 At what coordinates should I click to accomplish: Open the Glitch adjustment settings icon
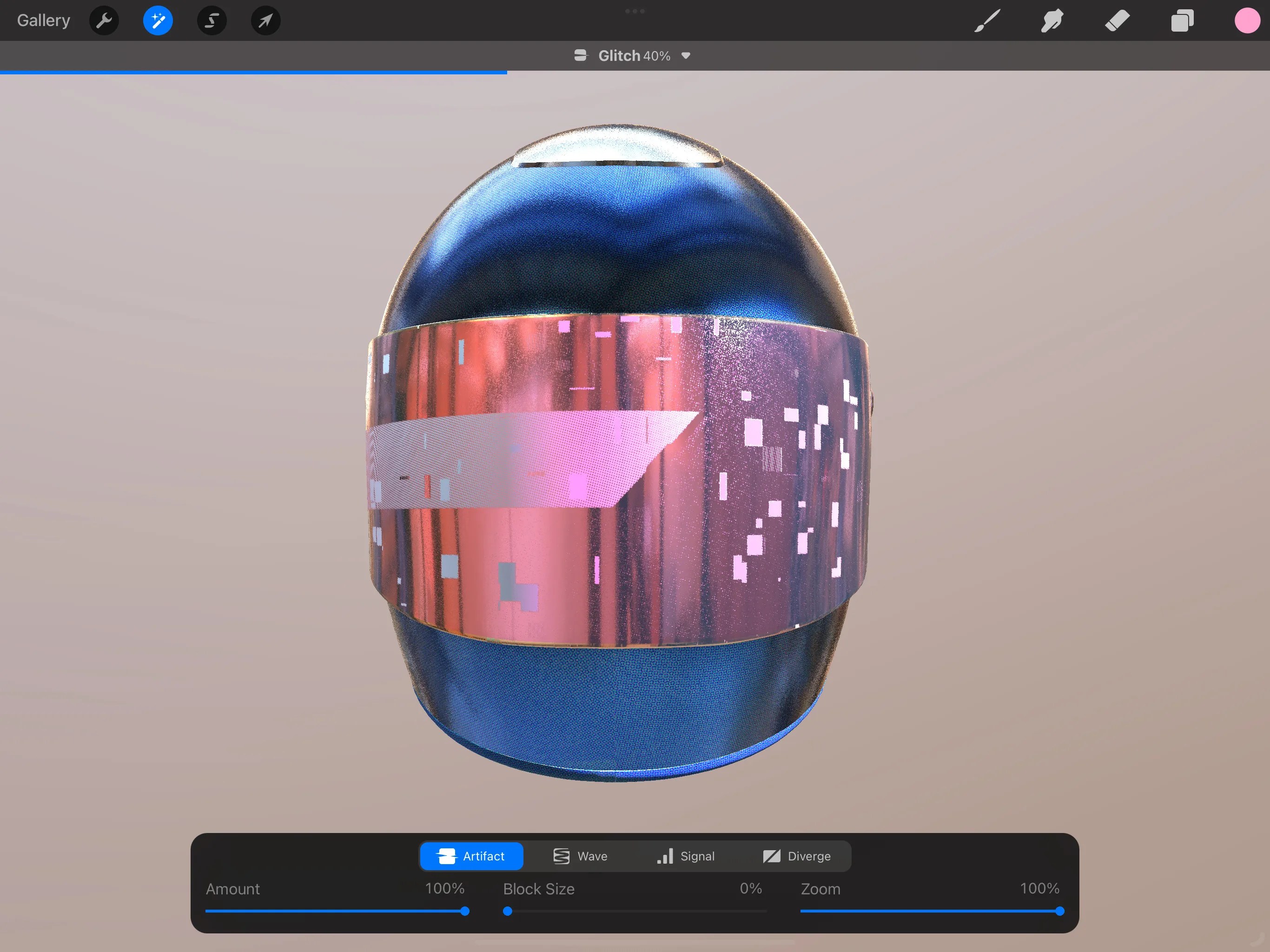pyautogui.click(x=581, y=55)
